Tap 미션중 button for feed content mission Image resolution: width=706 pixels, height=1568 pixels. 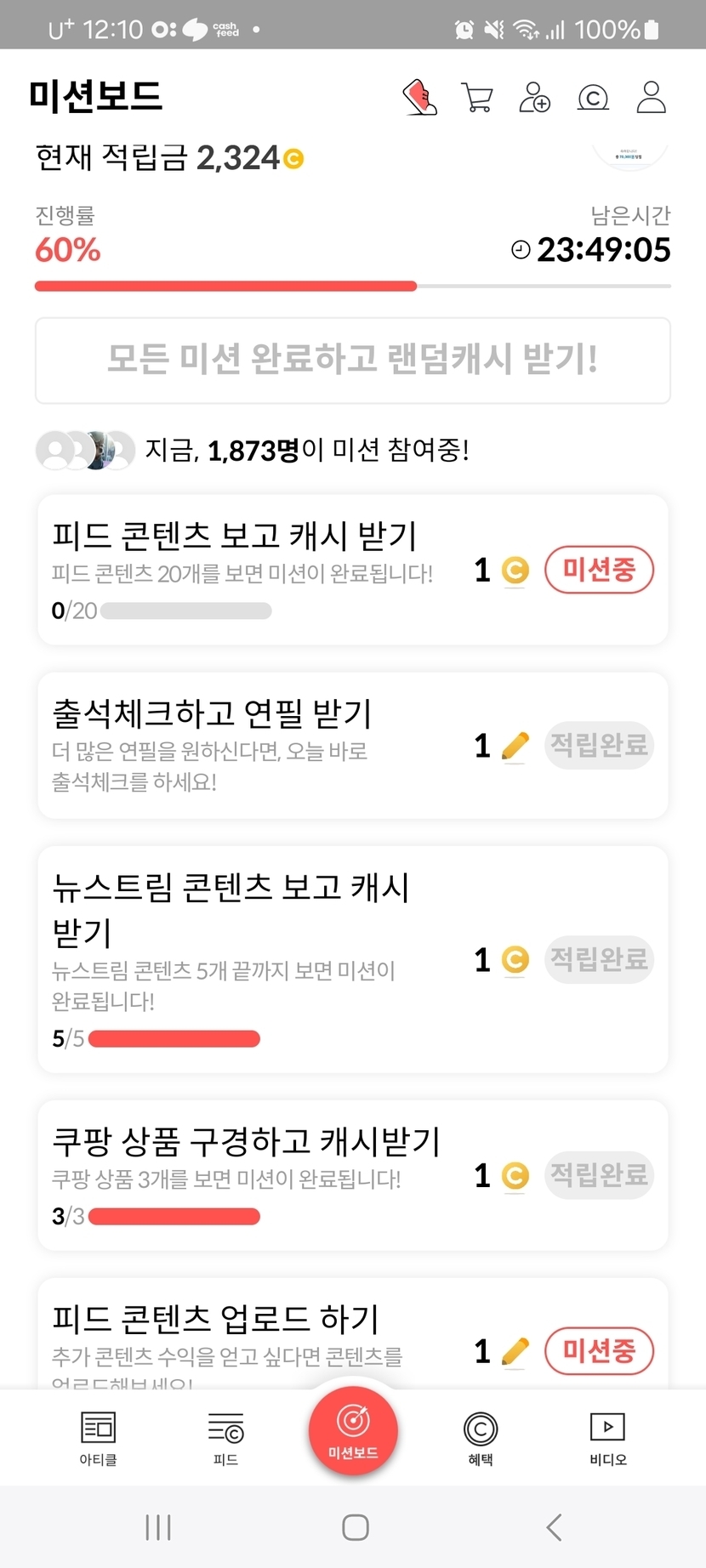pyautogui.click(x=599, y=570)
